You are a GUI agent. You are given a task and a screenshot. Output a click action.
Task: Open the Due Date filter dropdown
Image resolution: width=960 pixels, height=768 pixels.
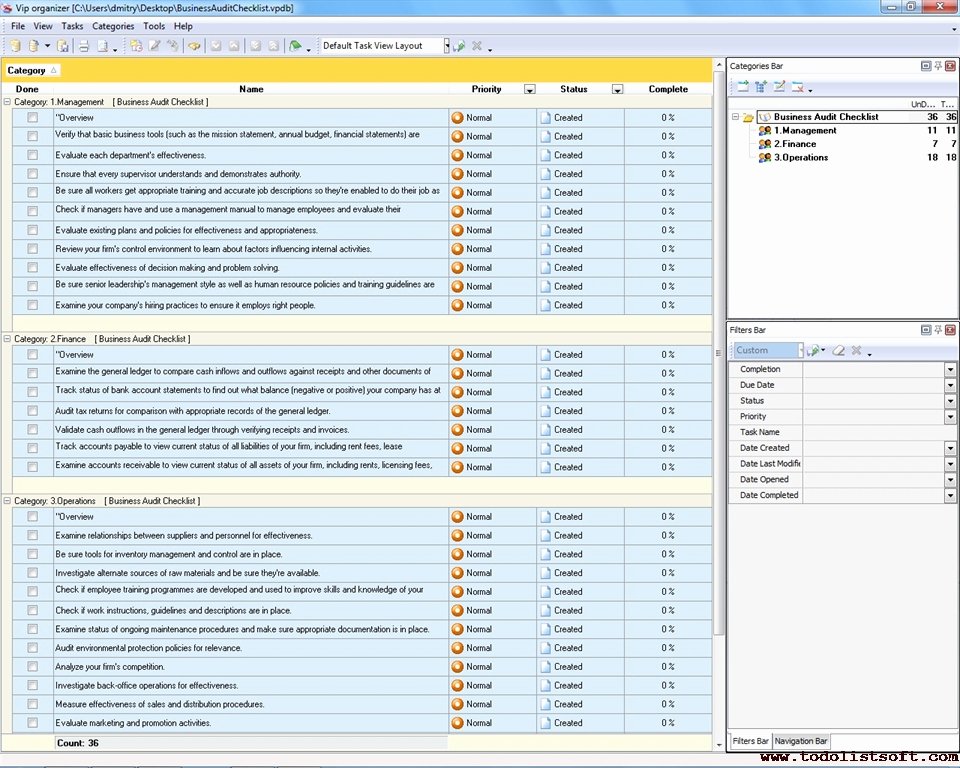[x=950, y=385]
